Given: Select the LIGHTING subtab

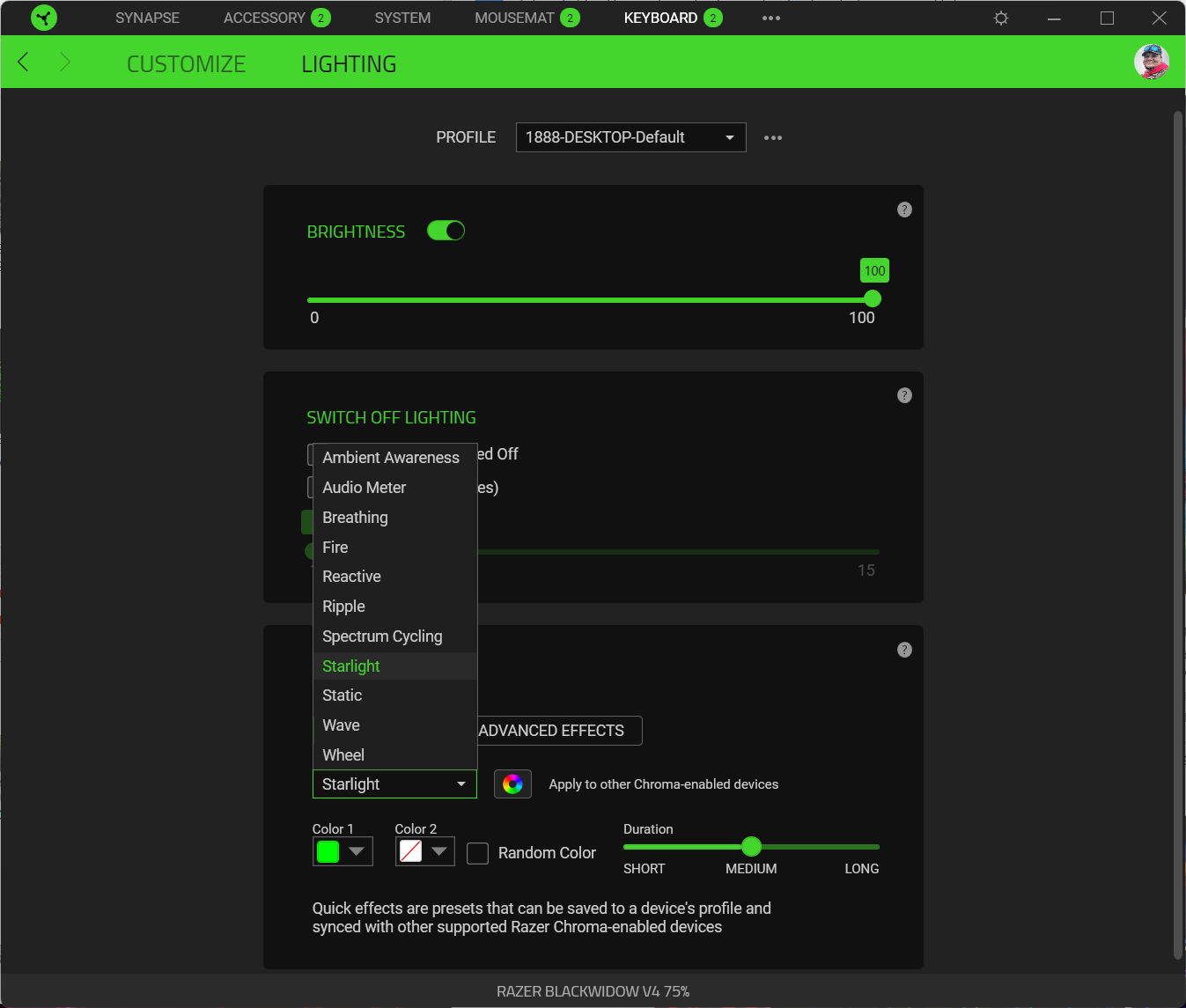Looking at the screenshot, I should (349, 64).
